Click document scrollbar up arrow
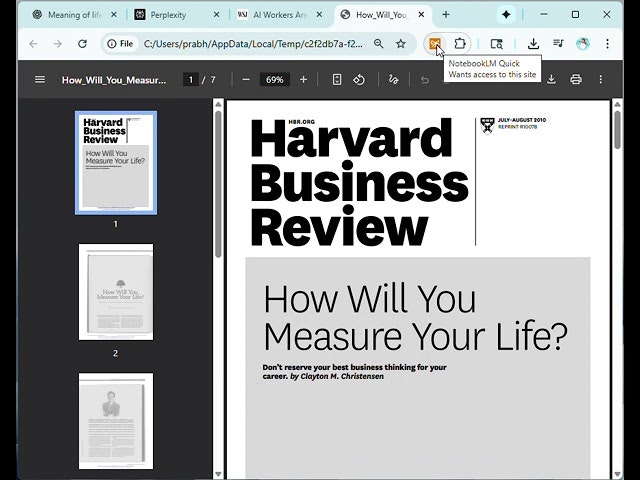Image resolution: width=640 pixels, height=480 pixels. [618, 104]
